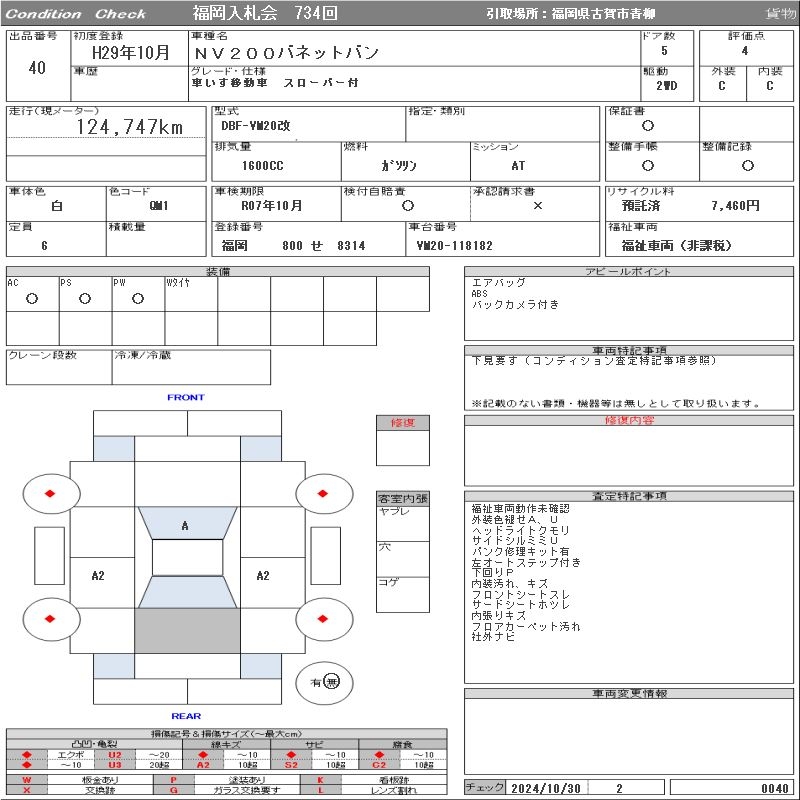Click the mileage 124,747km
800x800 pixels.
[130, 127]
